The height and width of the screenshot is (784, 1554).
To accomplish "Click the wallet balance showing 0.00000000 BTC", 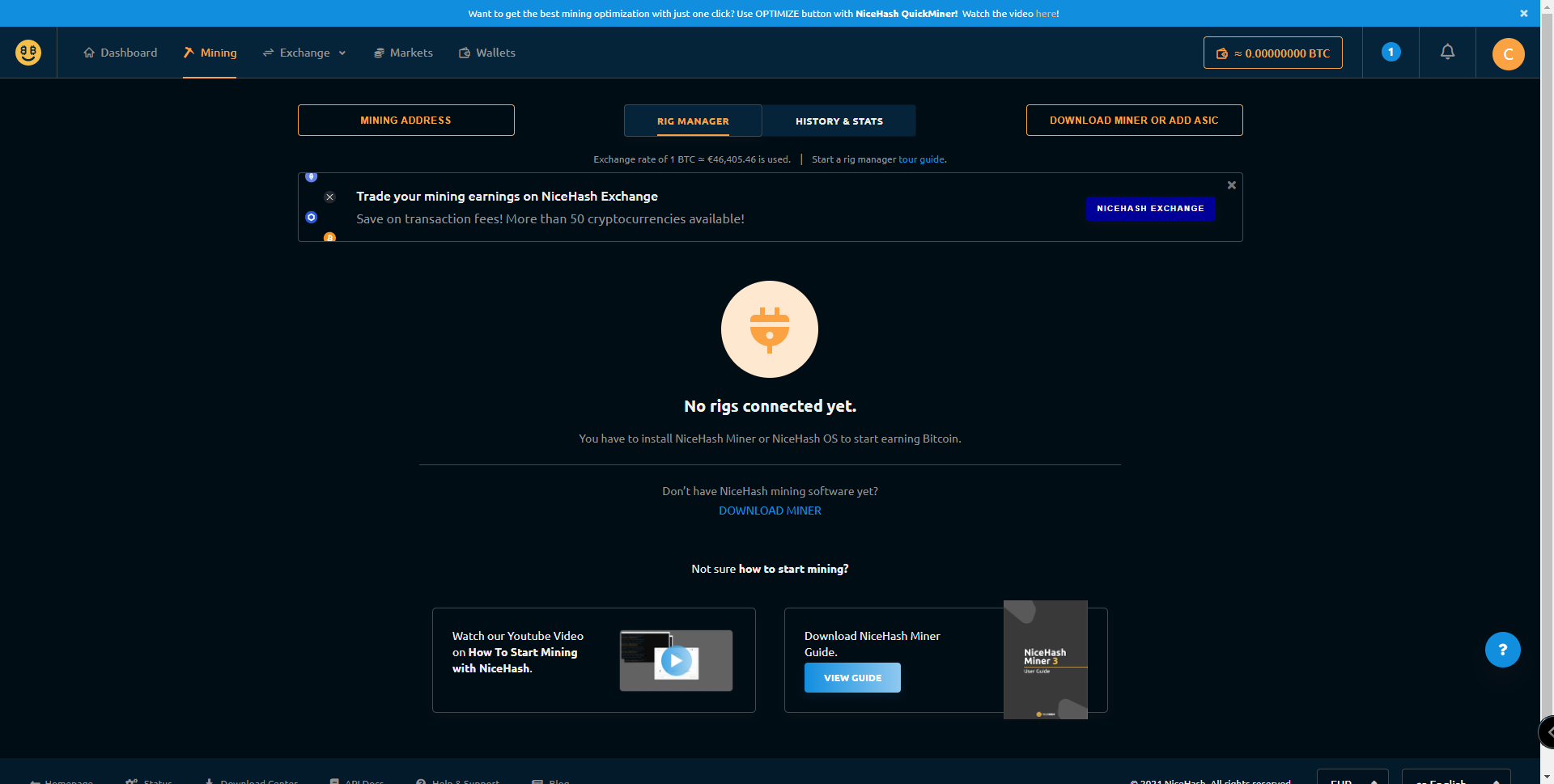I will [x=1272, y=52].
